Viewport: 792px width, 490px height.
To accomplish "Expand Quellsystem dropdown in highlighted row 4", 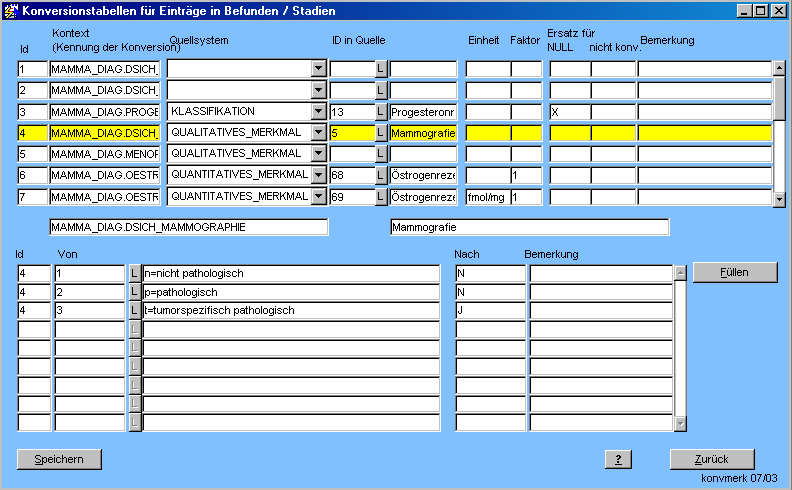I will (x=318, y=133).
